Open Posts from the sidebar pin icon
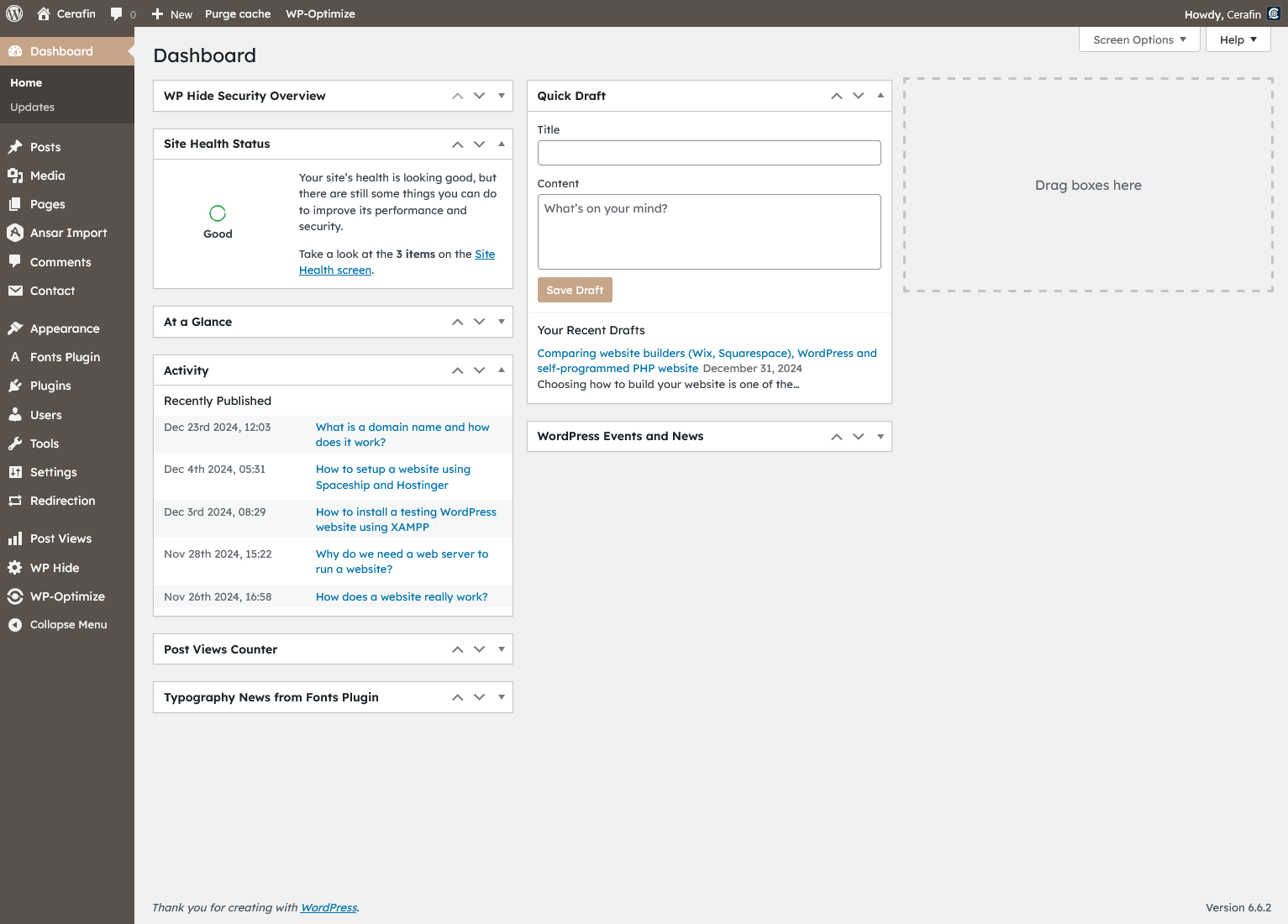 coord(15,147)
